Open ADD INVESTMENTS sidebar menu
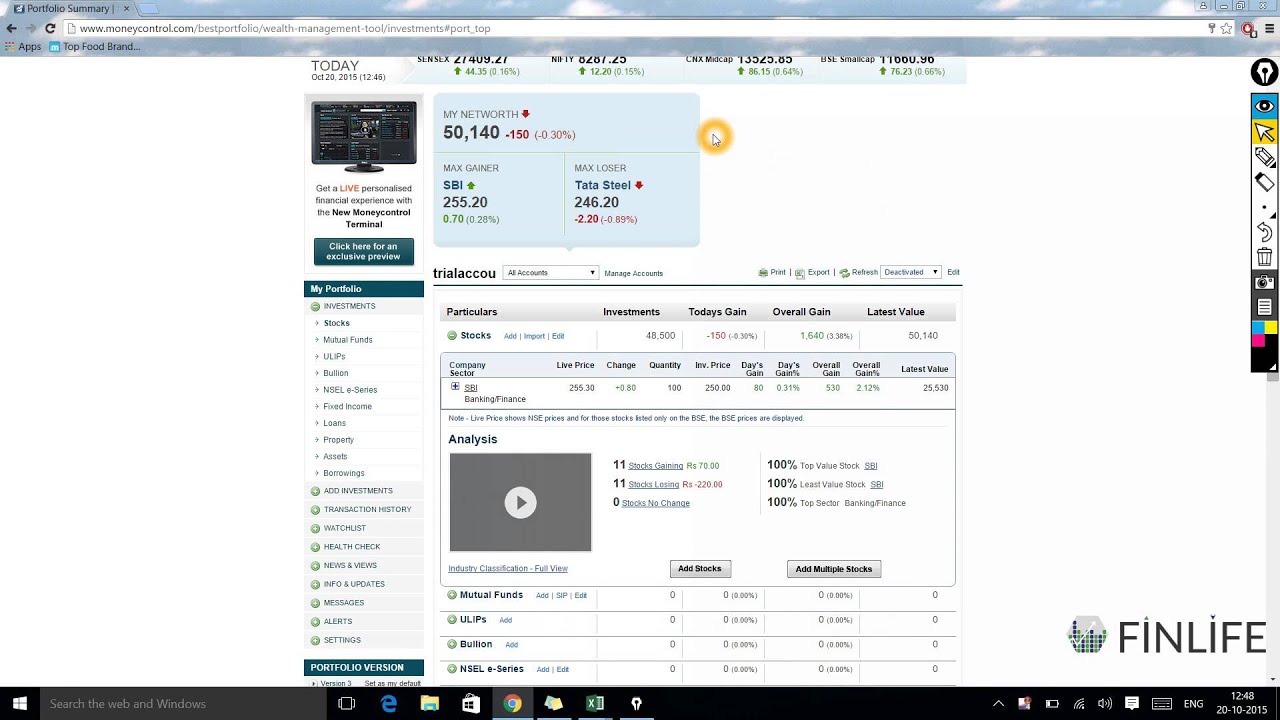Image resolution: width=1280 pixels, height=720 pixels. coord(358,491)
